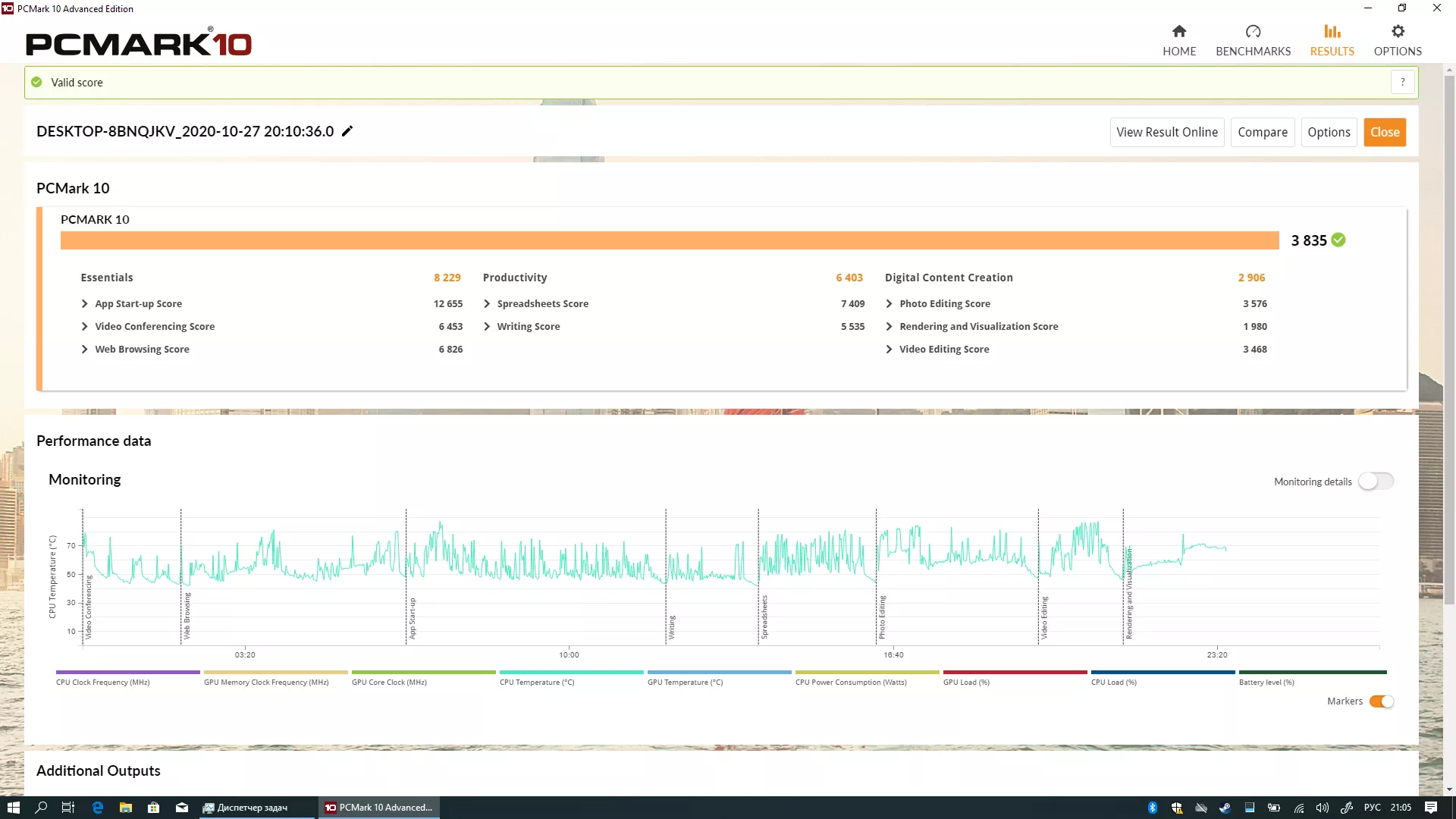Click the PCMark 10 logo
The width and height of the screenshot is (1456, 819).
tap(139, 42)
